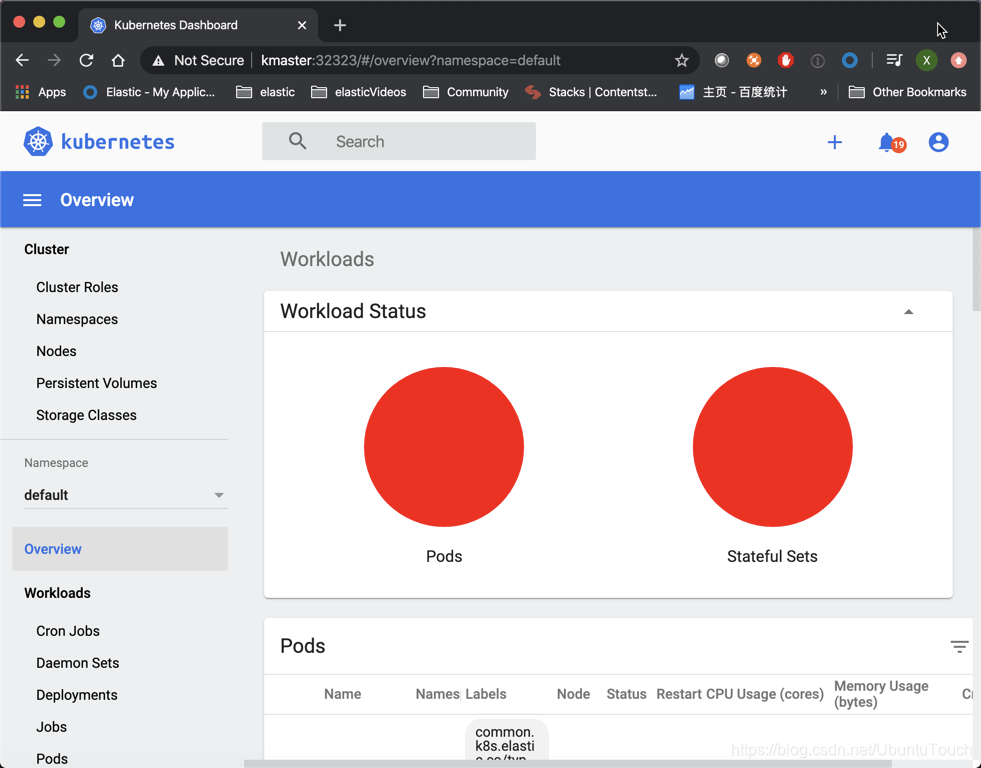Click the Workloads sidebar heading
This screenshot has height=768, width=981.
(57, 593)
